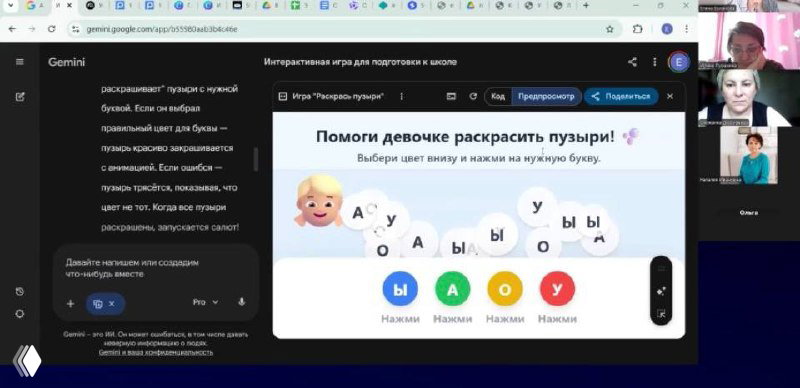Reload the browser page
The image size is (800, 388).
(52, 29)
